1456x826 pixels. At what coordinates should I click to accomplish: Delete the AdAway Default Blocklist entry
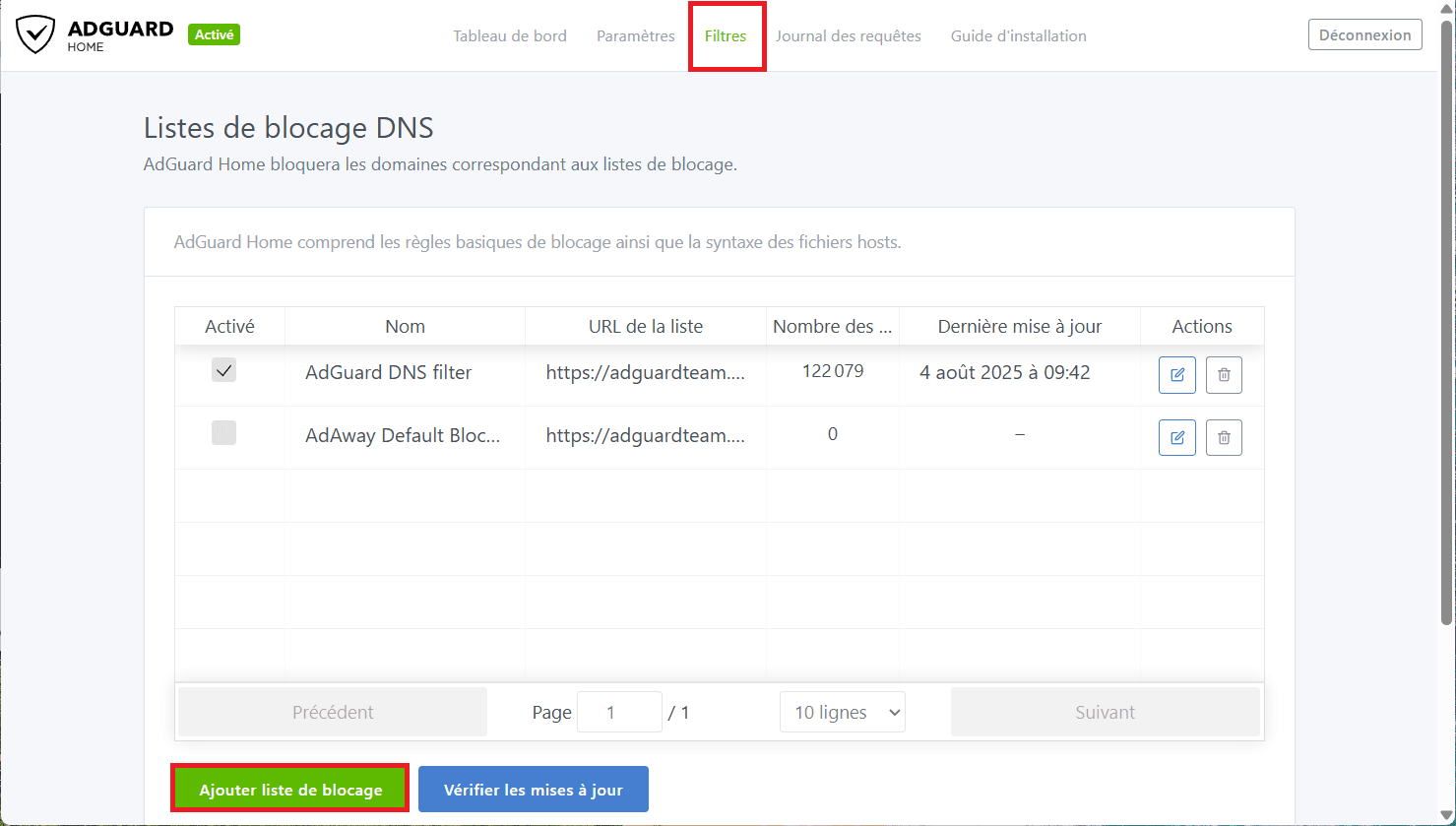(1224, 437)
